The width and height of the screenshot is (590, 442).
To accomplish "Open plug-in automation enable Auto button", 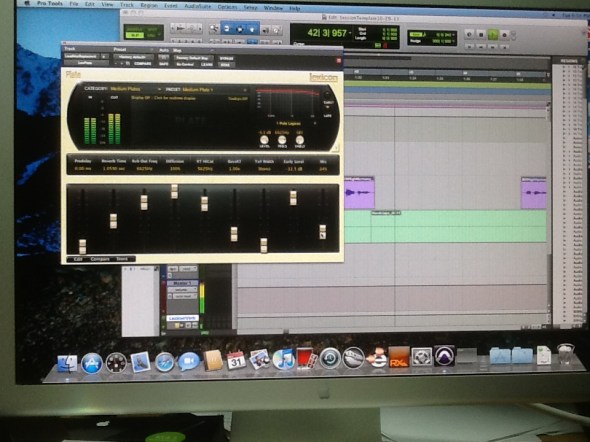I will click(164, 57).
